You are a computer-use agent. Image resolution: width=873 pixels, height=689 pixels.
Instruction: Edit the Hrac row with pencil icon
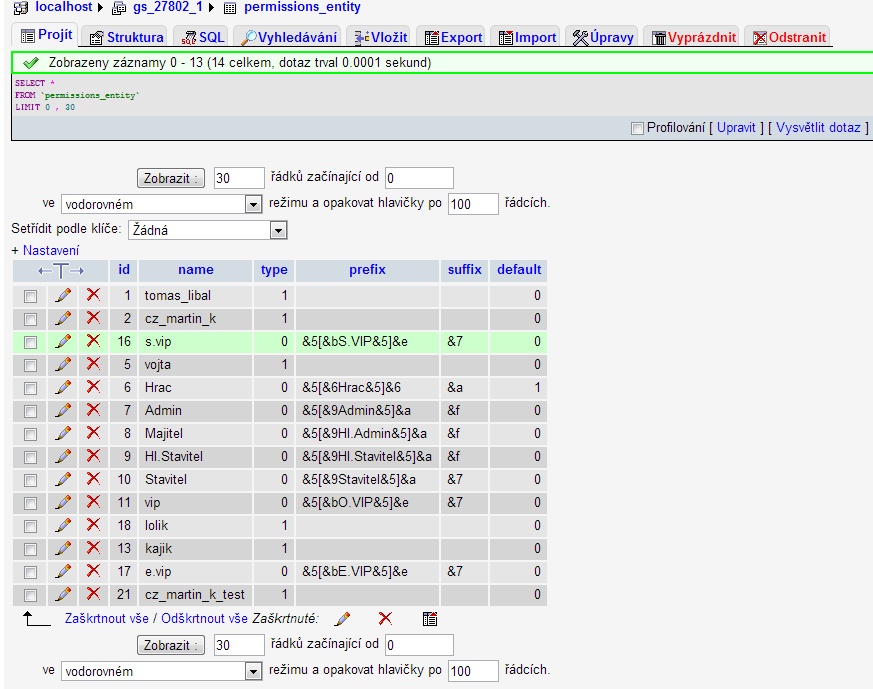pos(63,387)
